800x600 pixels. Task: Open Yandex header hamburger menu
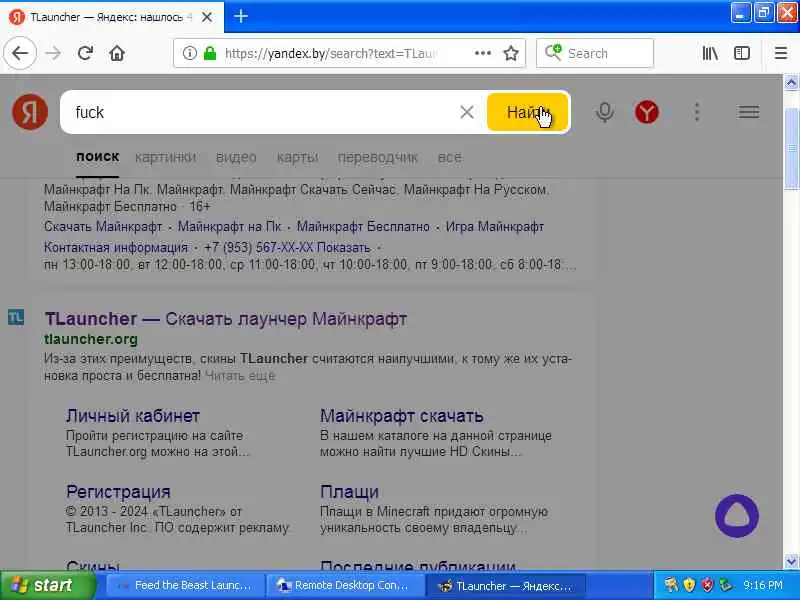tap(748, 112)
